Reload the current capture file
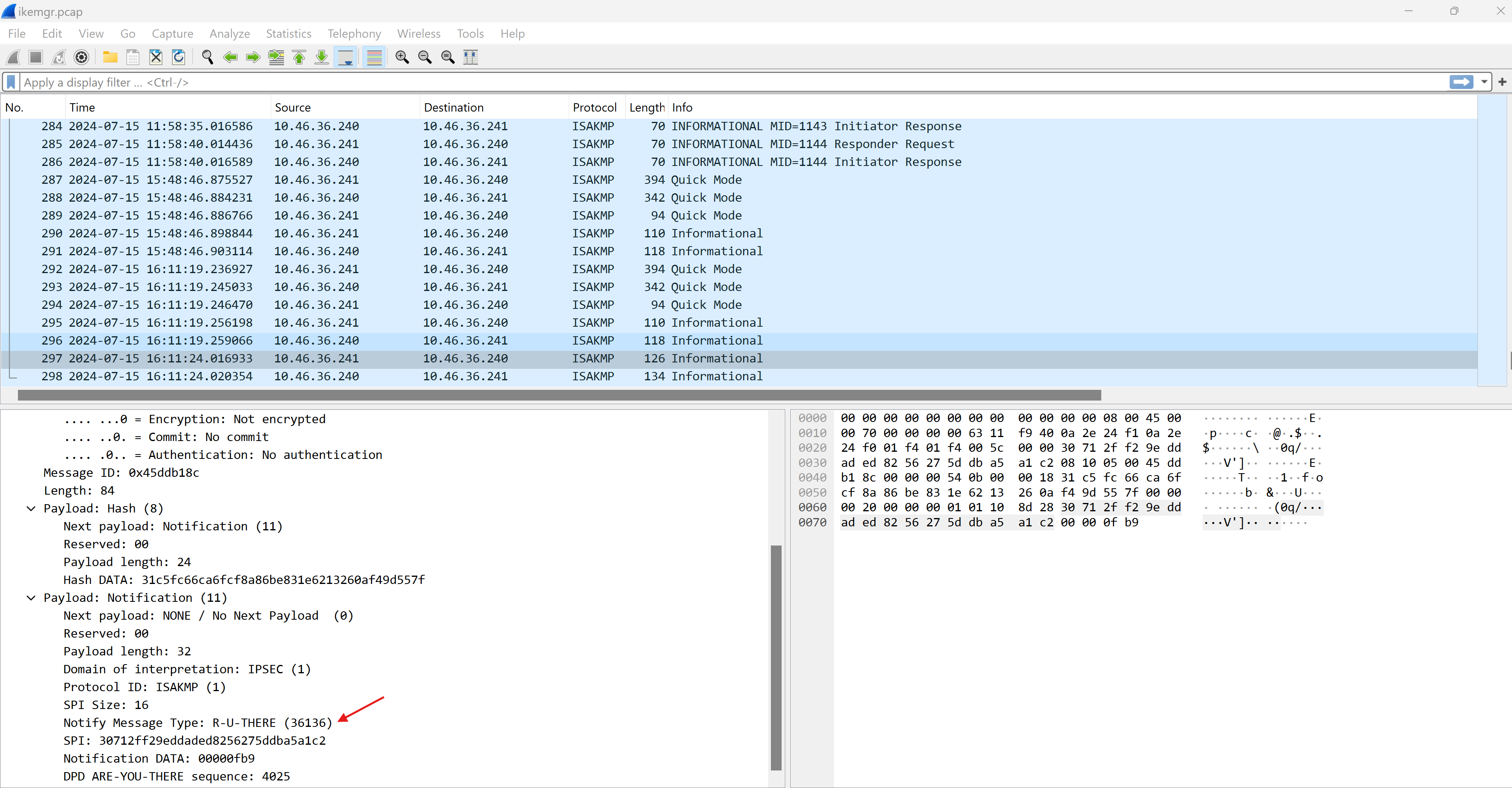The image size is (1512, 788). coord(178,57)
